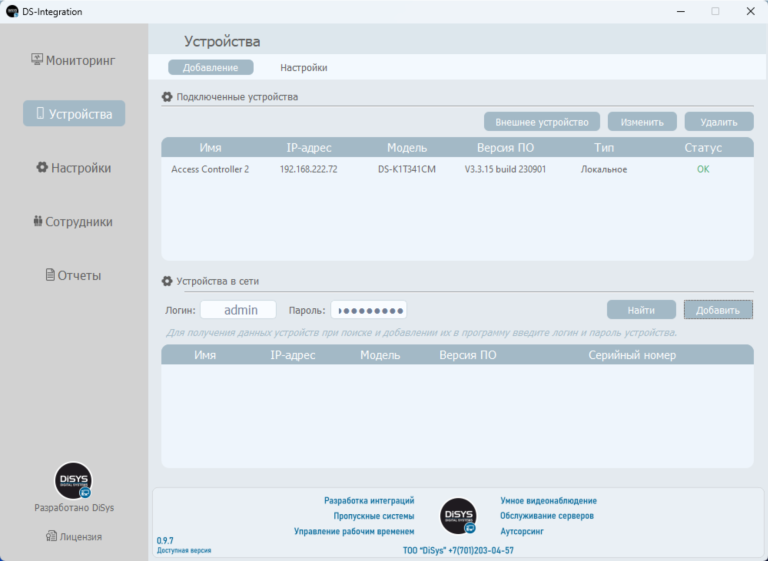Open the Пропускные системы footer link

(373, 516)
